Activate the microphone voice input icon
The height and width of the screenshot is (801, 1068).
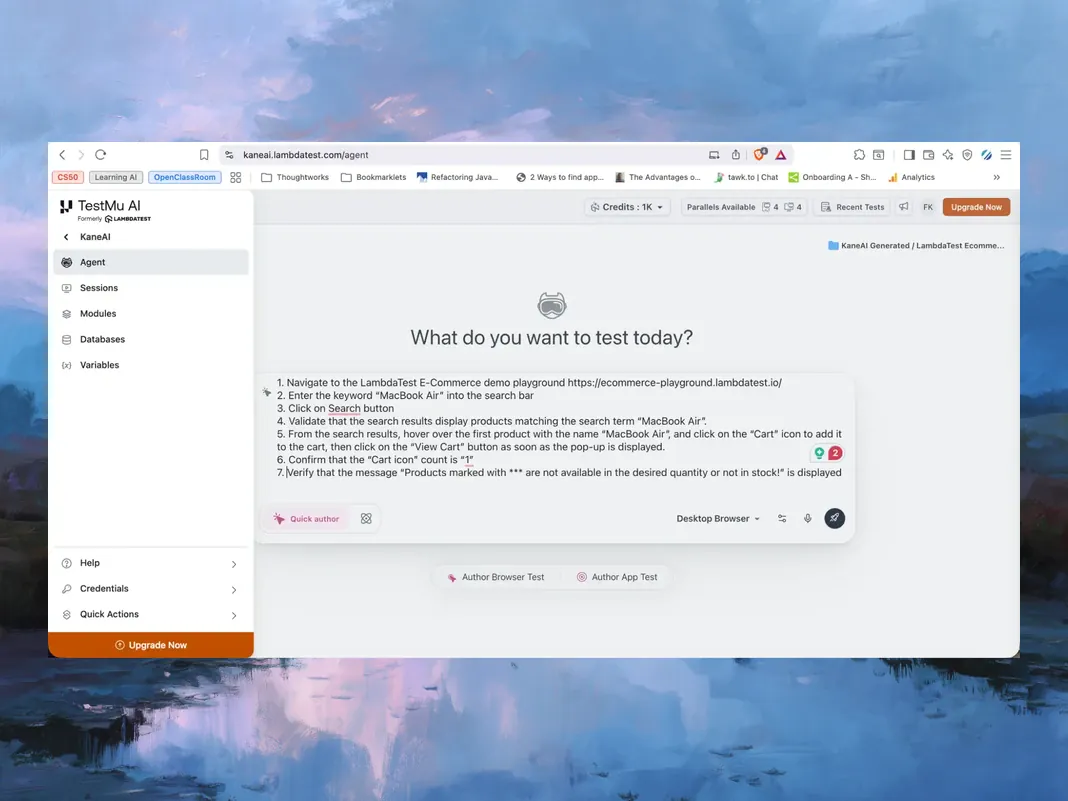[x=808, y=518]
